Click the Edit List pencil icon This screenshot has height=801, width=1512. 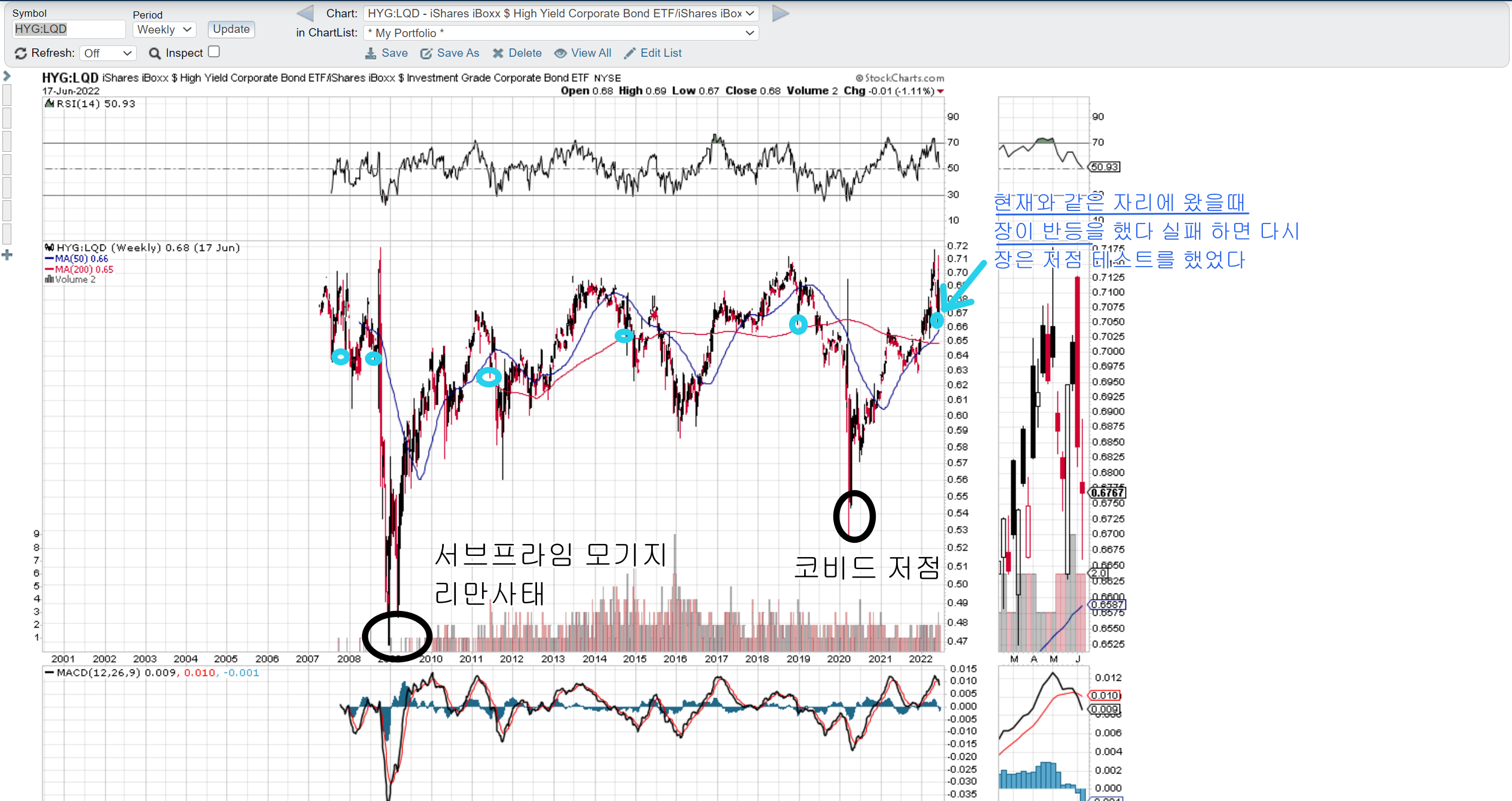click(630, 53)
